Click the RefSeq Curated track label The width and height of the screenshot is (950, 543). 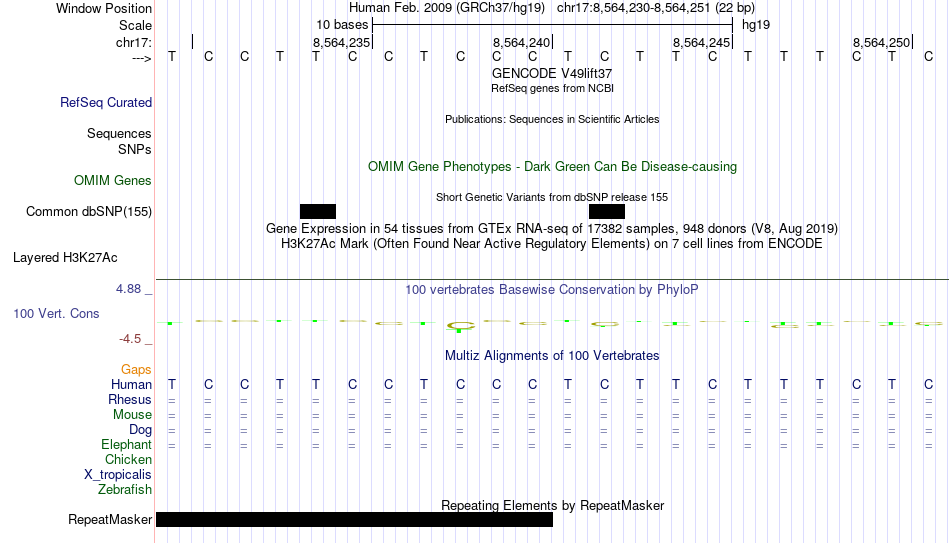pos(106,102)
